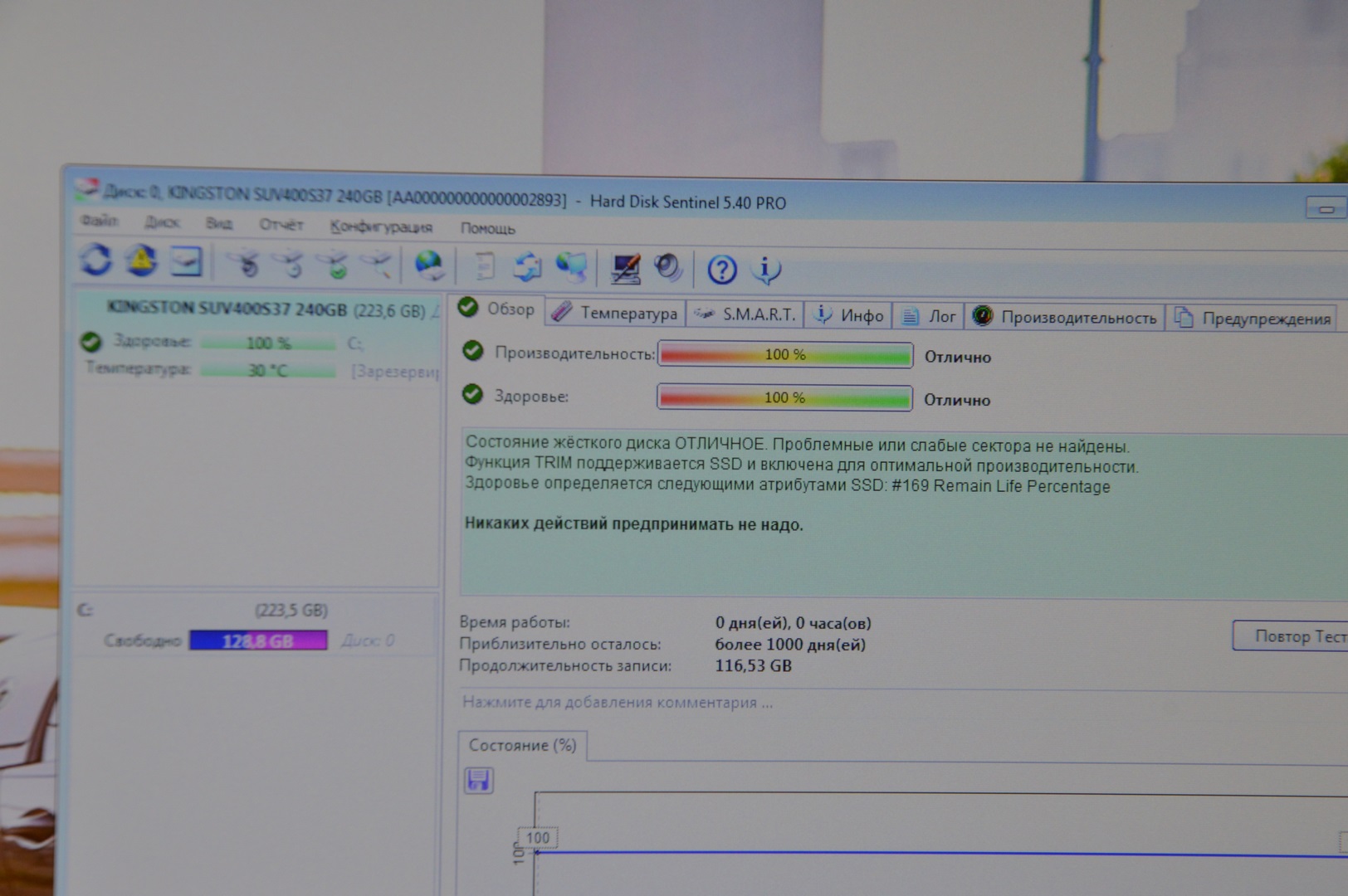Click the yellow warning triangle toolbar icon
The width and height of the screenshot is (1348, 896).
pos(141,261)
